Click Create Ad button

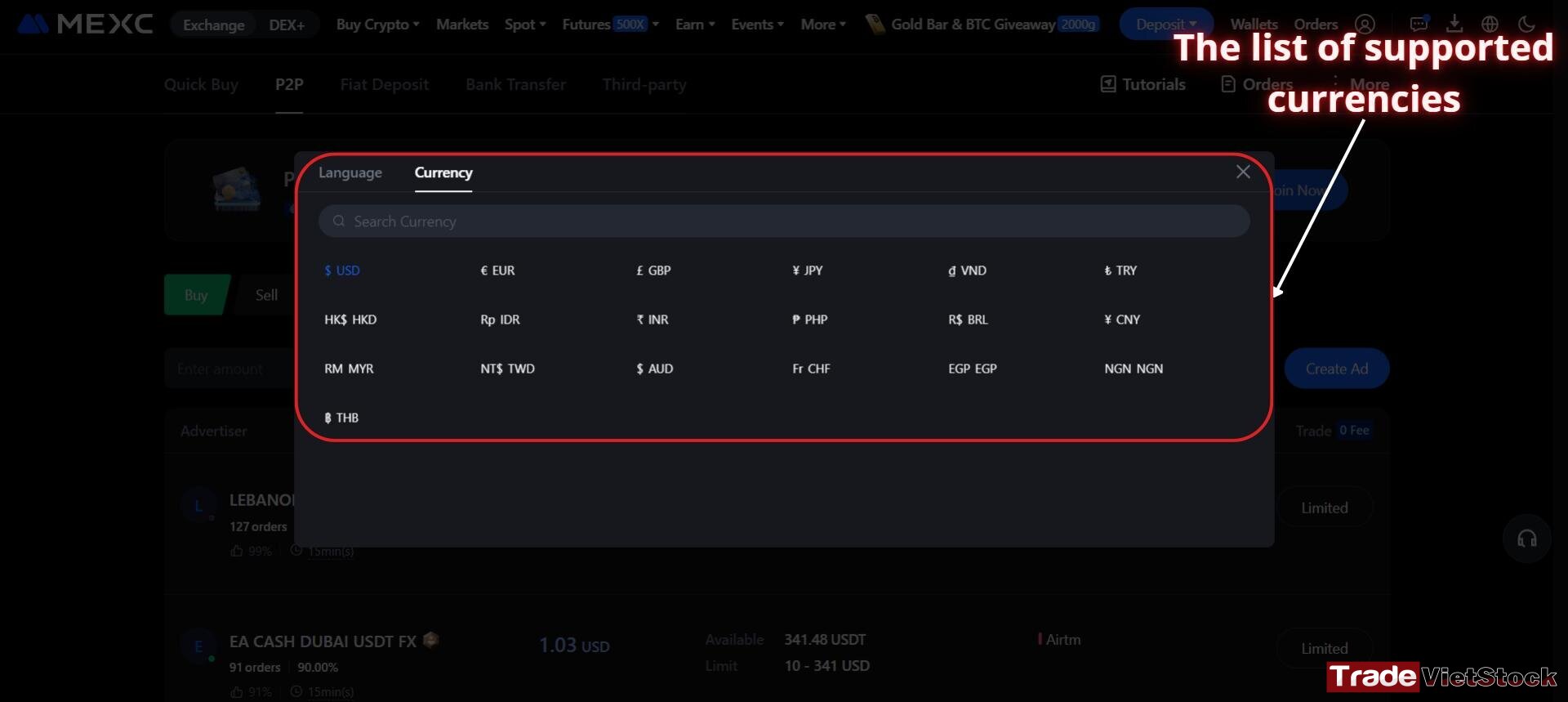tap(1337, 369)
